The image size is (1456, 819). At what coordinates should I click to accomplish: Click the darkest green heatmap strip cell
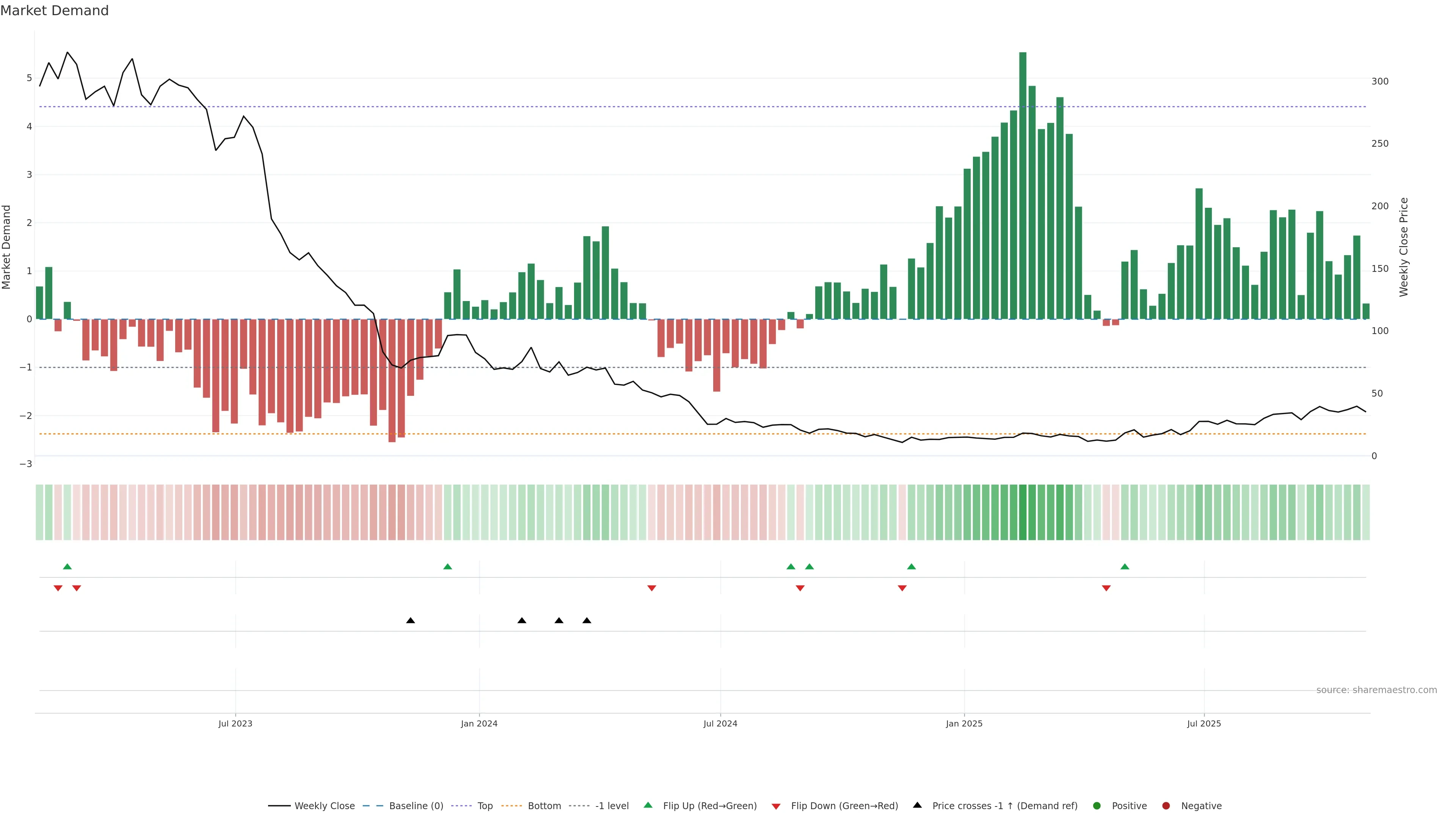coord(1023,512)
